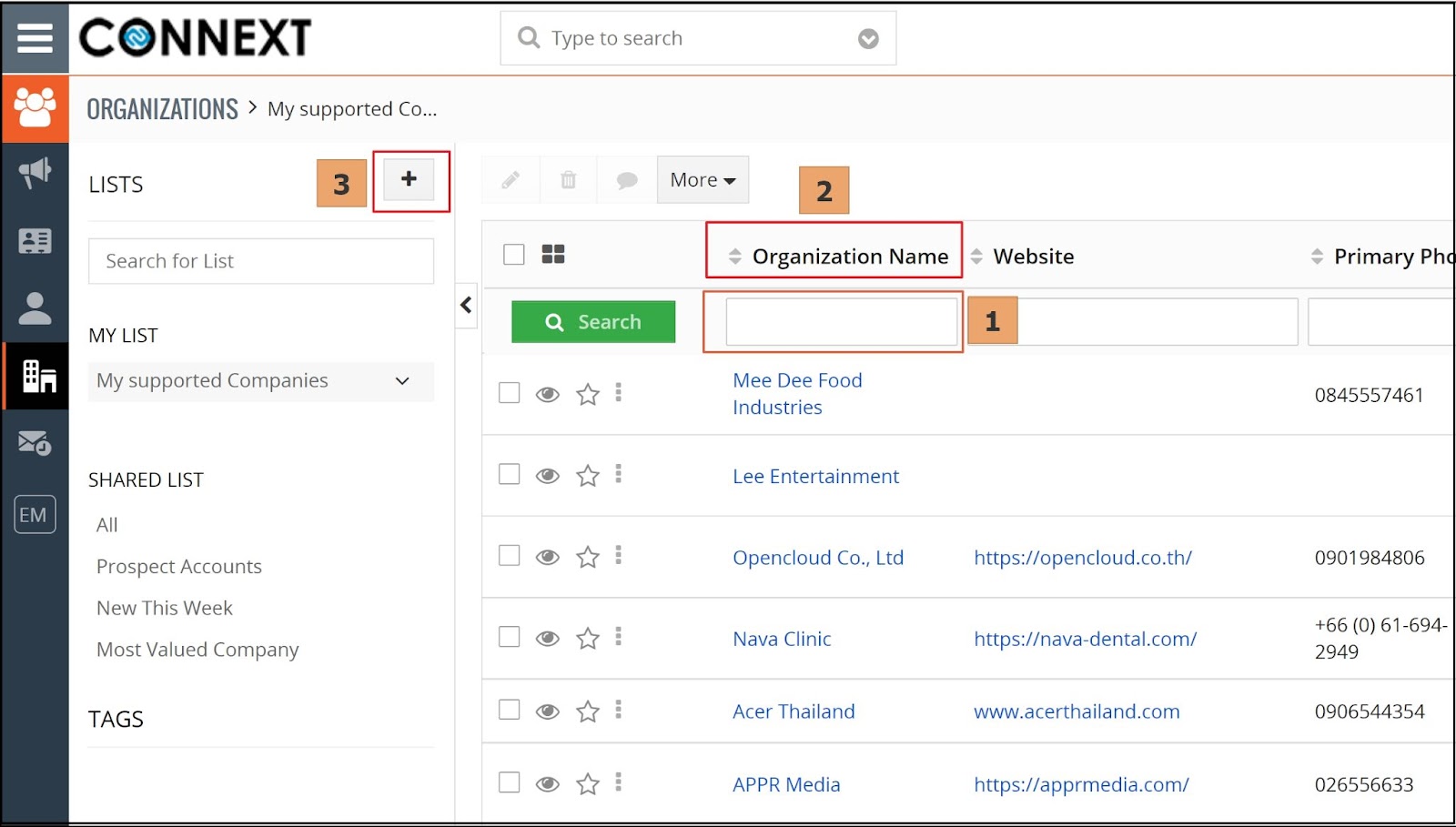Check the Acer Thailand row checkbox
Image resolution: width=1456 pixels, height=827 pixels.
510,710
